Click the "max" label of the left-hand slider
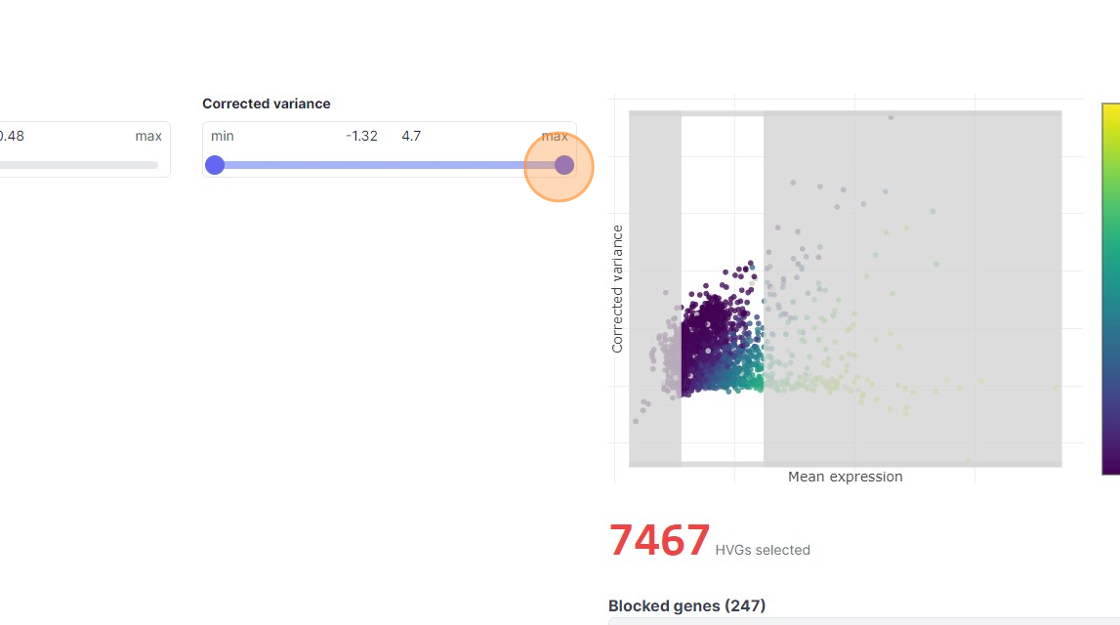 (x=148, y=136)
